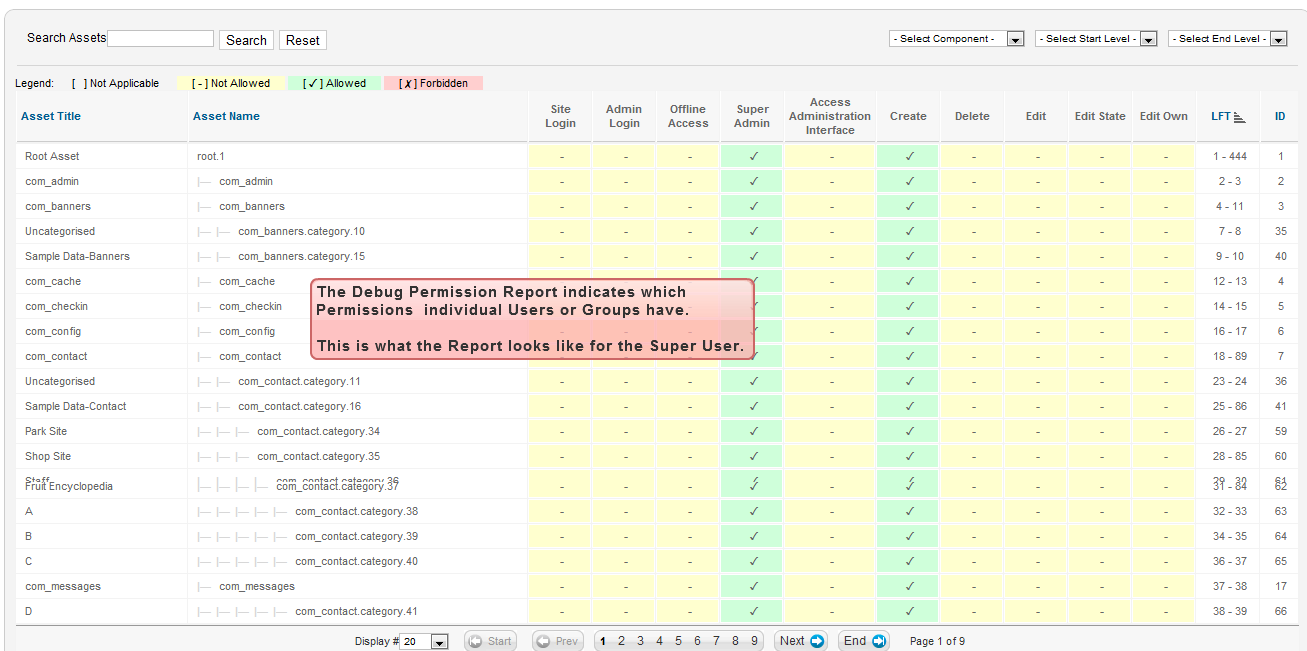Select com_checkin in the Asset Title column

pyautogui.click(x=56, y=306)
